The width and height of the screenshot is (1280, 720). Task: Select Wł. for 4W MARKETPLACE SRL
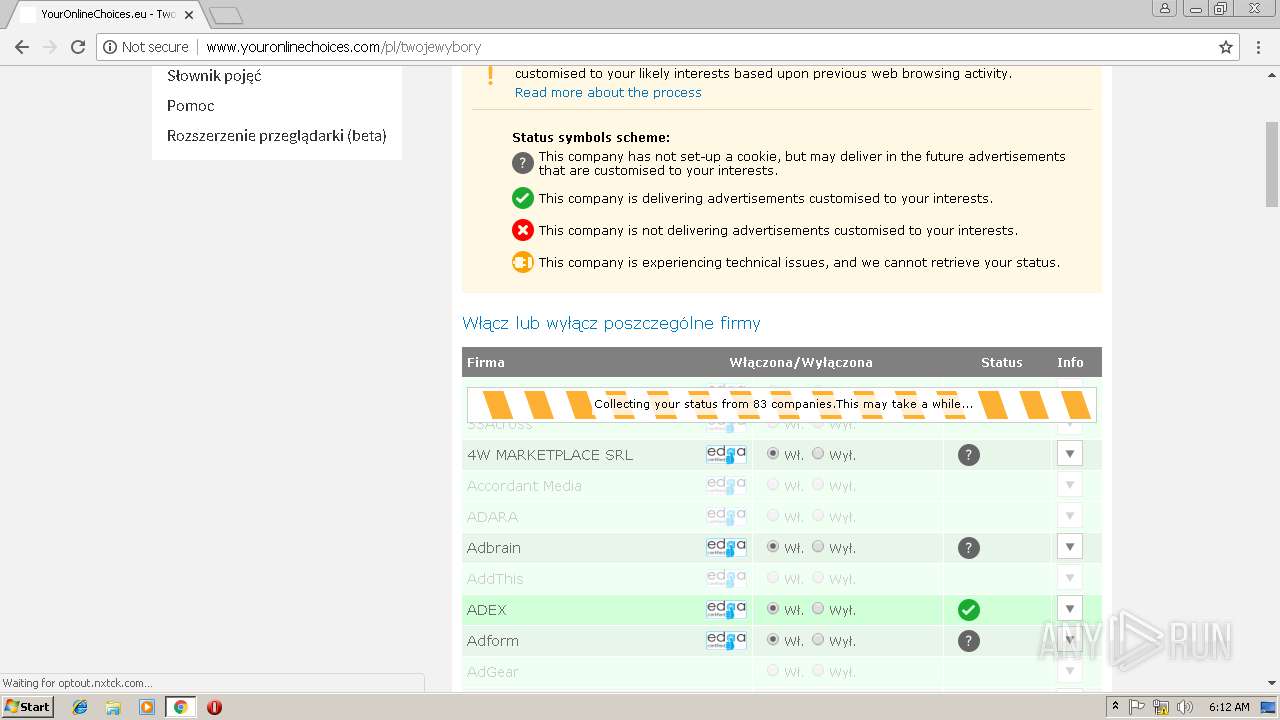click(773, 454)
